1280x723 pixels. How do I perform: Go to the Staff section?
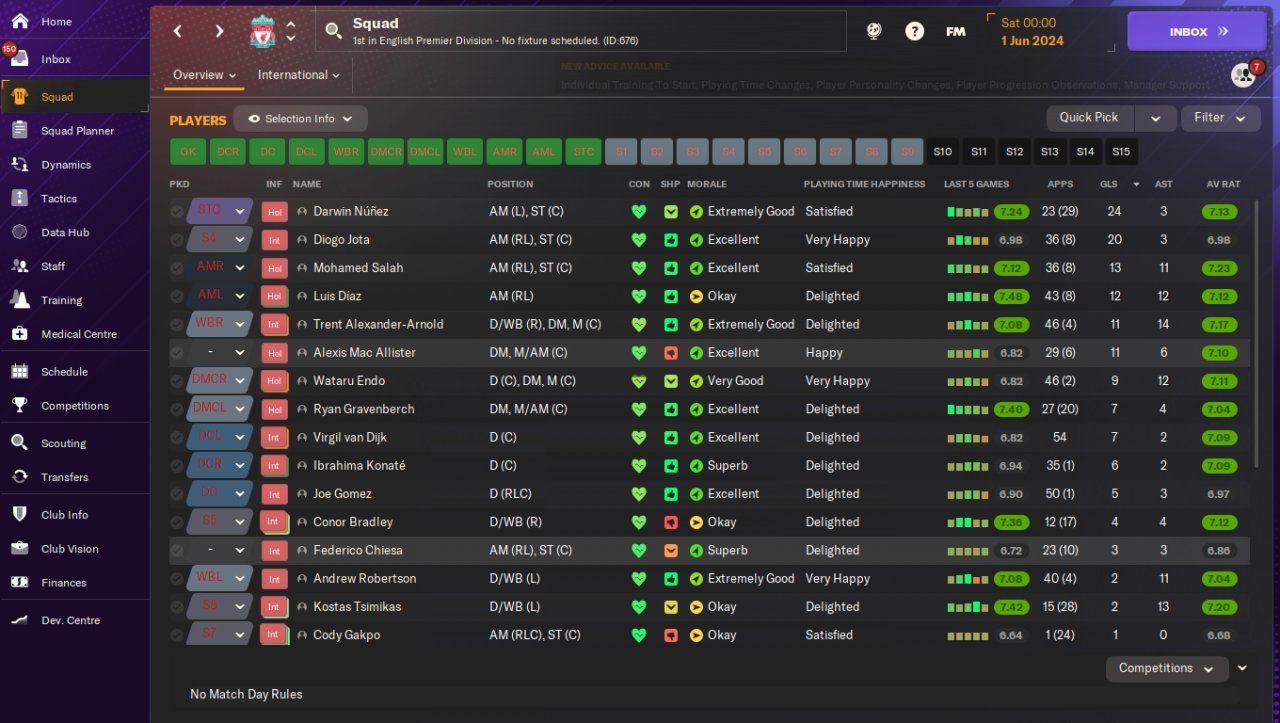pyautogui.click(x=53, y=267)
